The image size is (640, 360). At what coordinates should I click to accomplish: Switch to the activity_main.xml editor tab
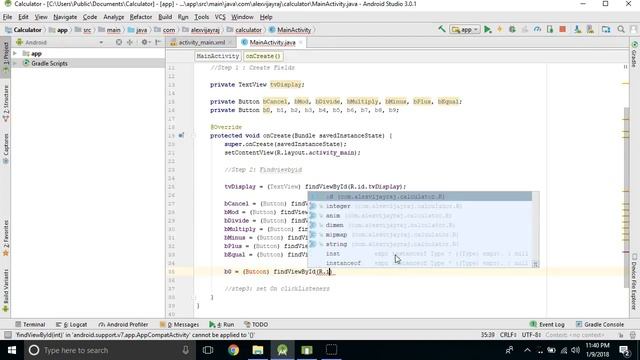[x=201, y=42]
